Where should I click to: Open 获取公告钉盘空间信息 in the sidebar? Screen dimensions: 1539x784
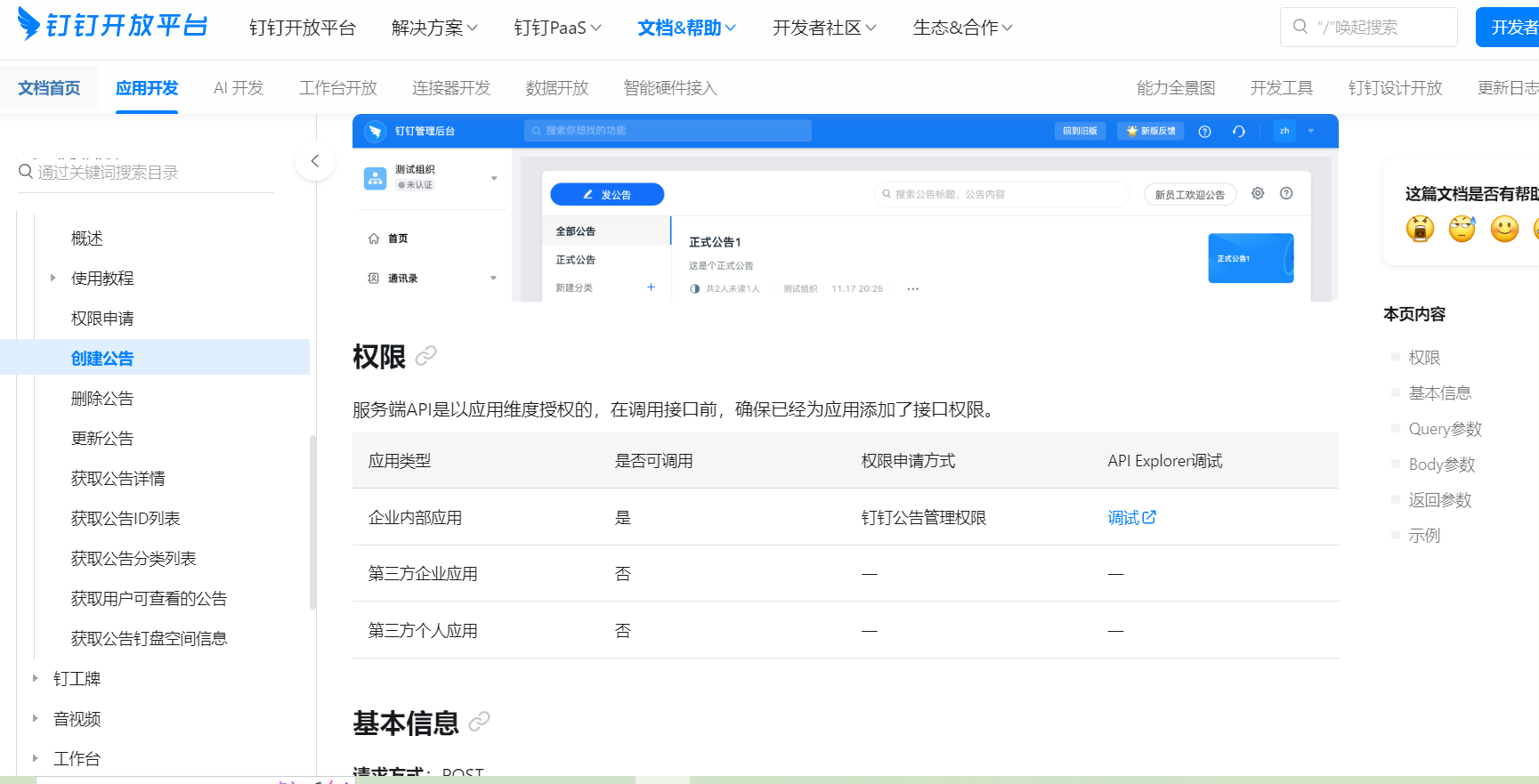click(150, 638)
